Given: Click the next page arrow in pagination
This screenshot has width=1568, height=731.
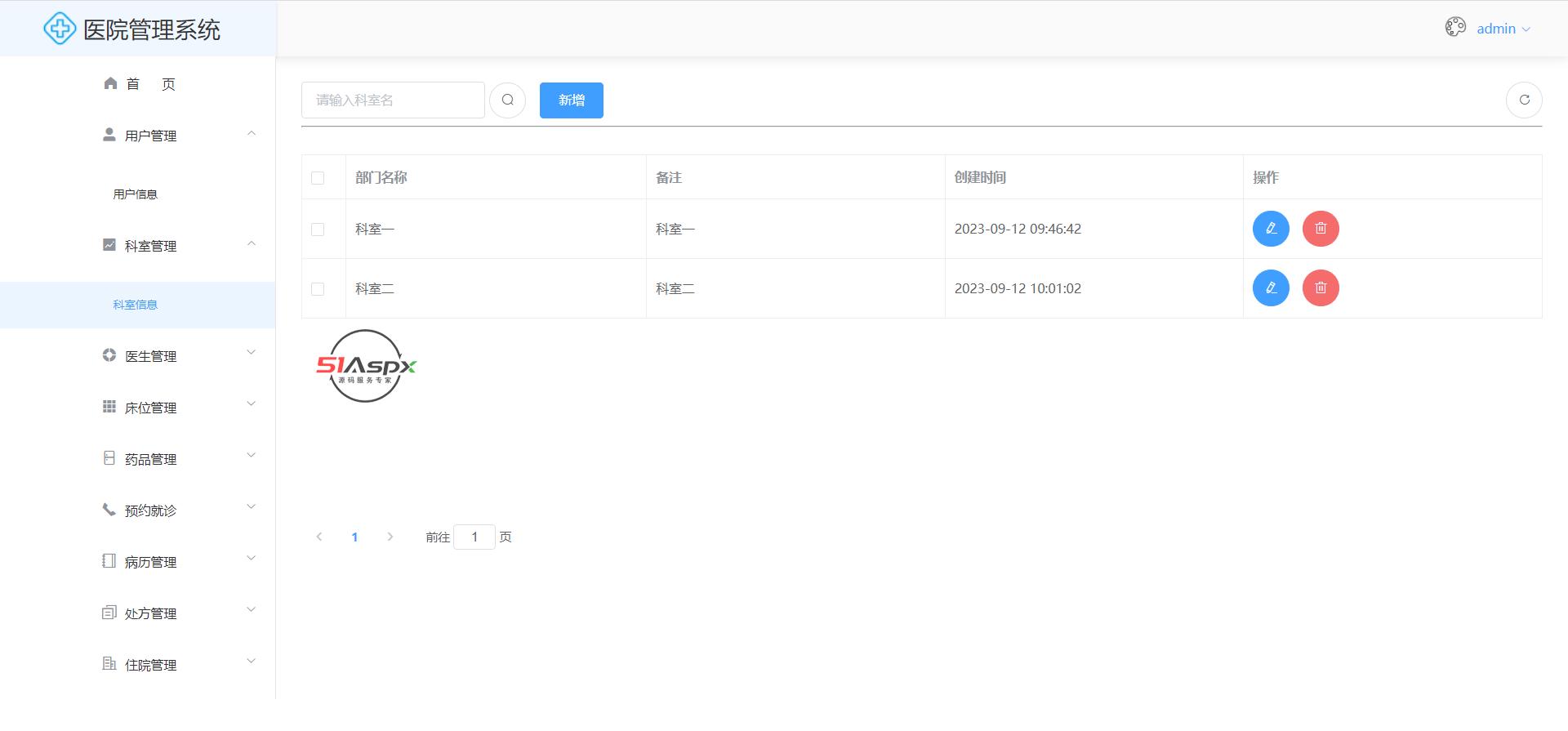Looking at the screenshot, I should click(x=390, y=537).
